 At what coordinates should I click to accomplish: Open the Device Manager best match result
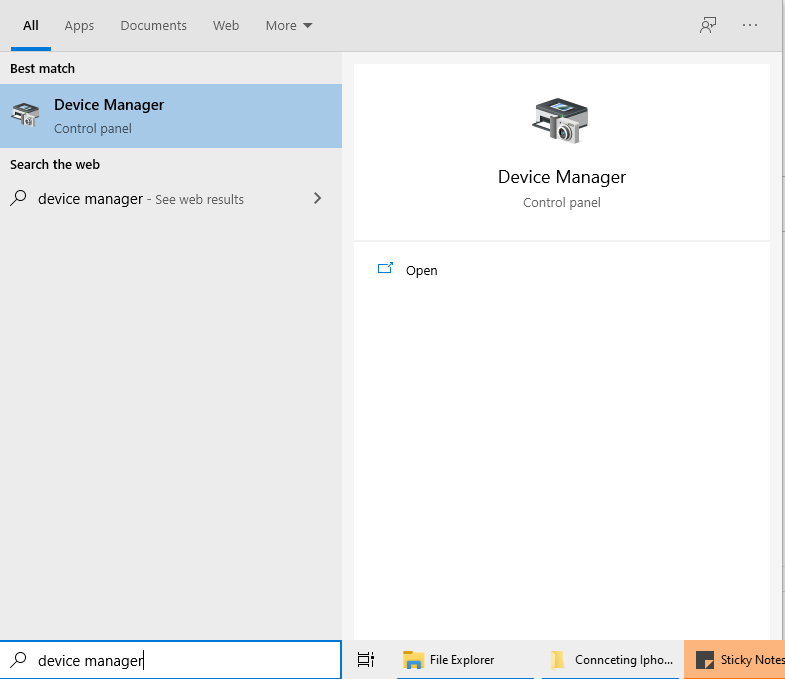point(171,116)
